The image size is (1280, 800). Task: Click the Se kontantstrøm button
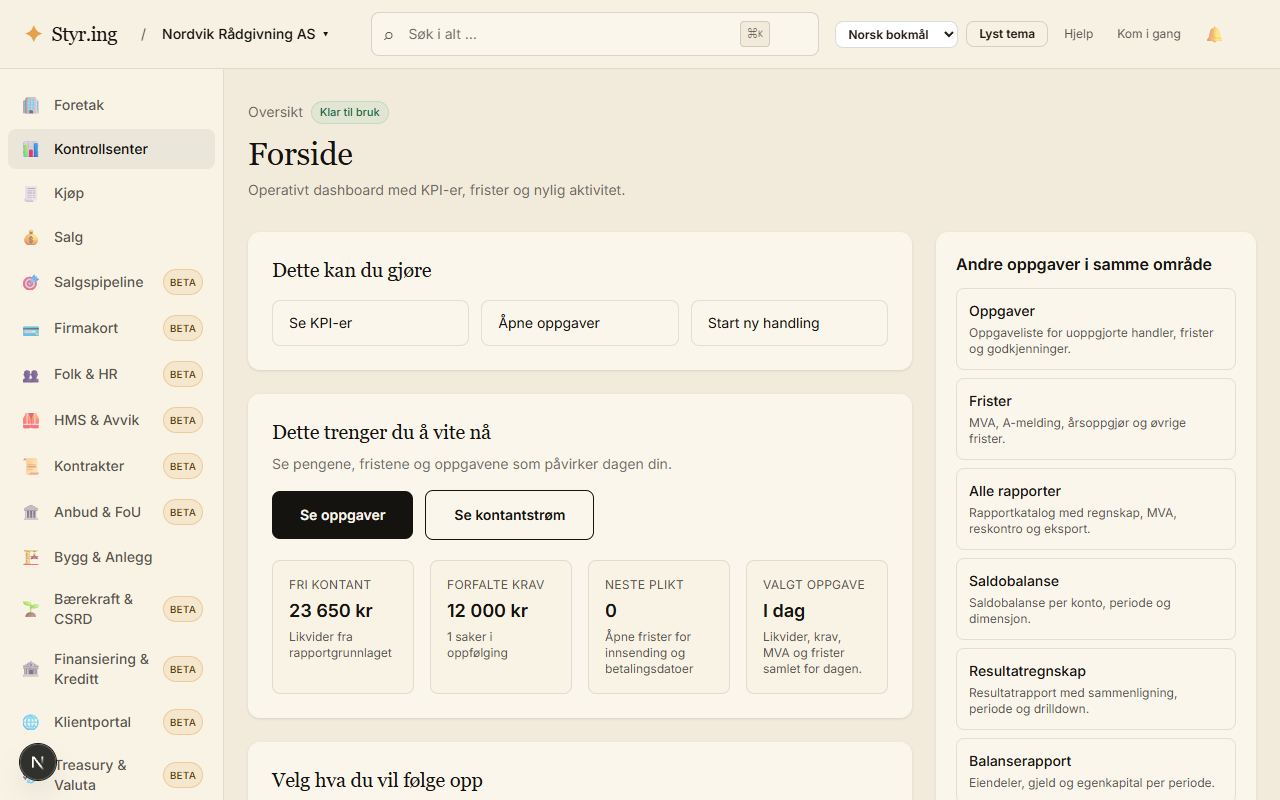click(509, 515)
